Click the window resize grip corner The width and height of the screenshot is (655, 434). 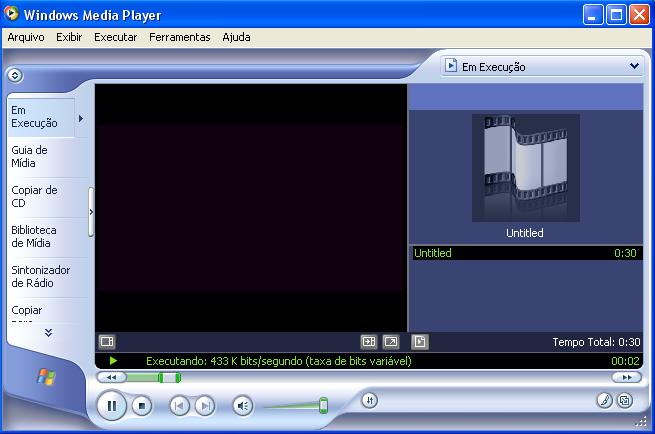tap(641, 422)
